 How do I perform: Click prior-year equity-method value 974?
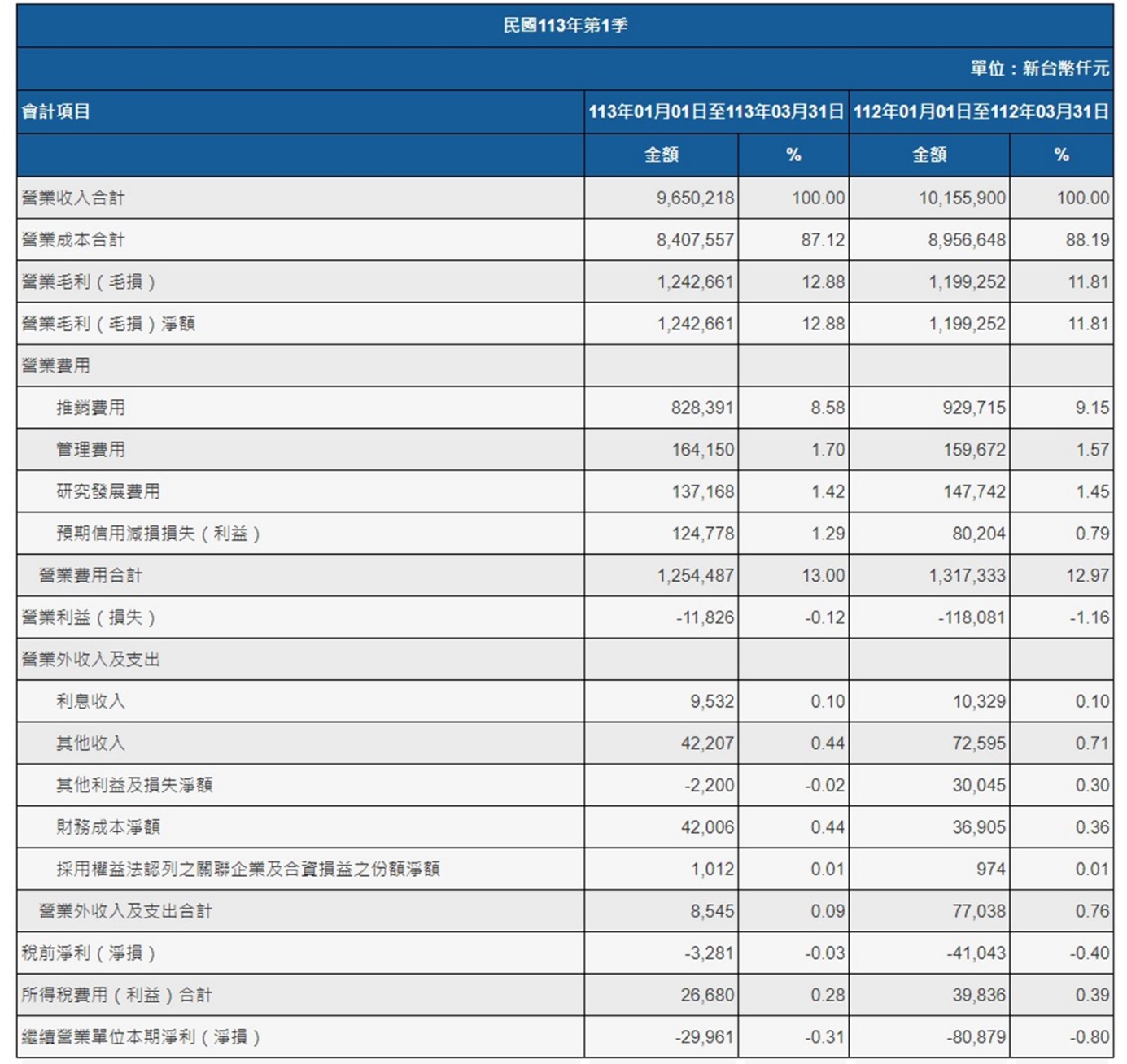click(990, 869)
